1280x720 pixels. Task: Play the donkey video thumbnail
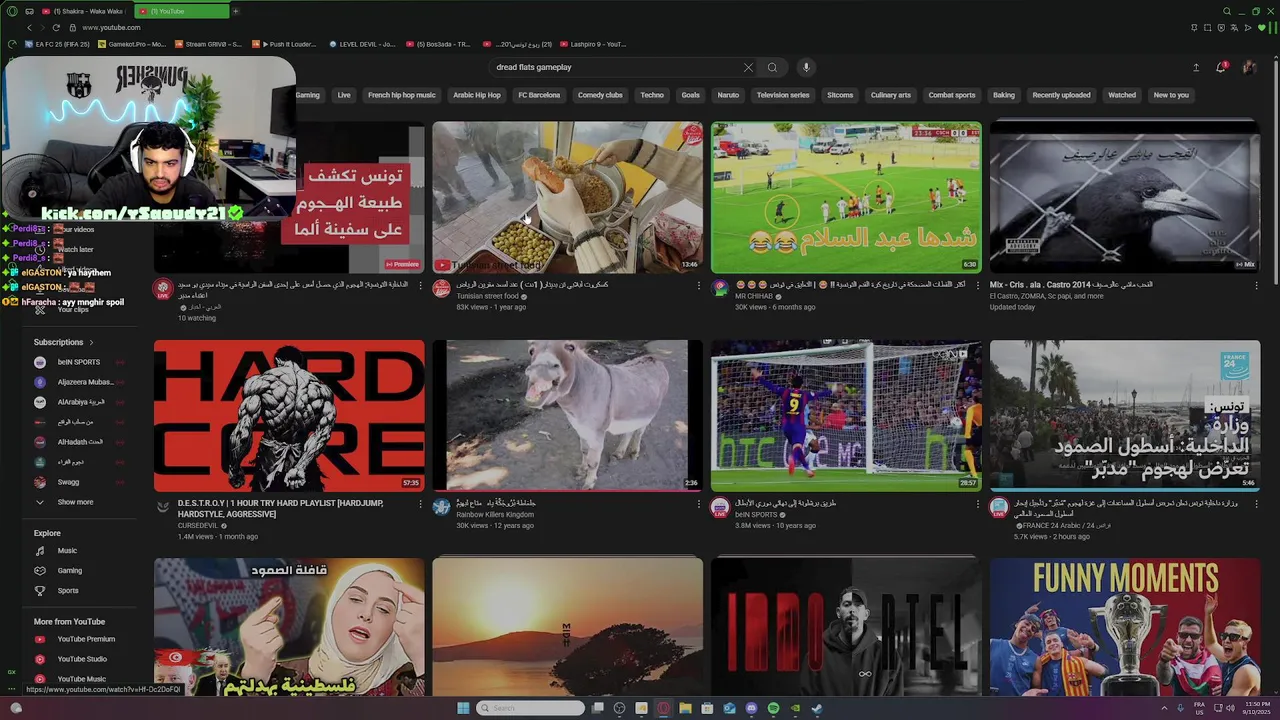coord(567,415)
